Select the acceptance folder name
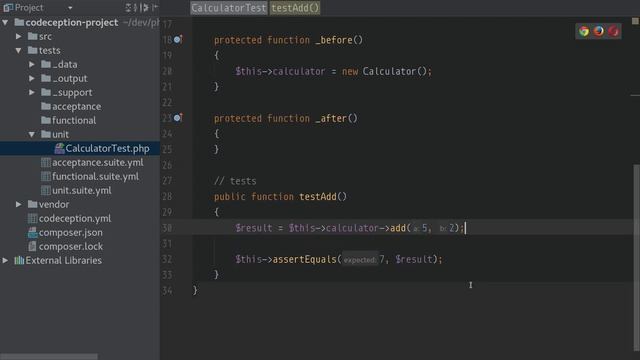The image size is (640, 360). pyautogui.click(x=76, y=106)
